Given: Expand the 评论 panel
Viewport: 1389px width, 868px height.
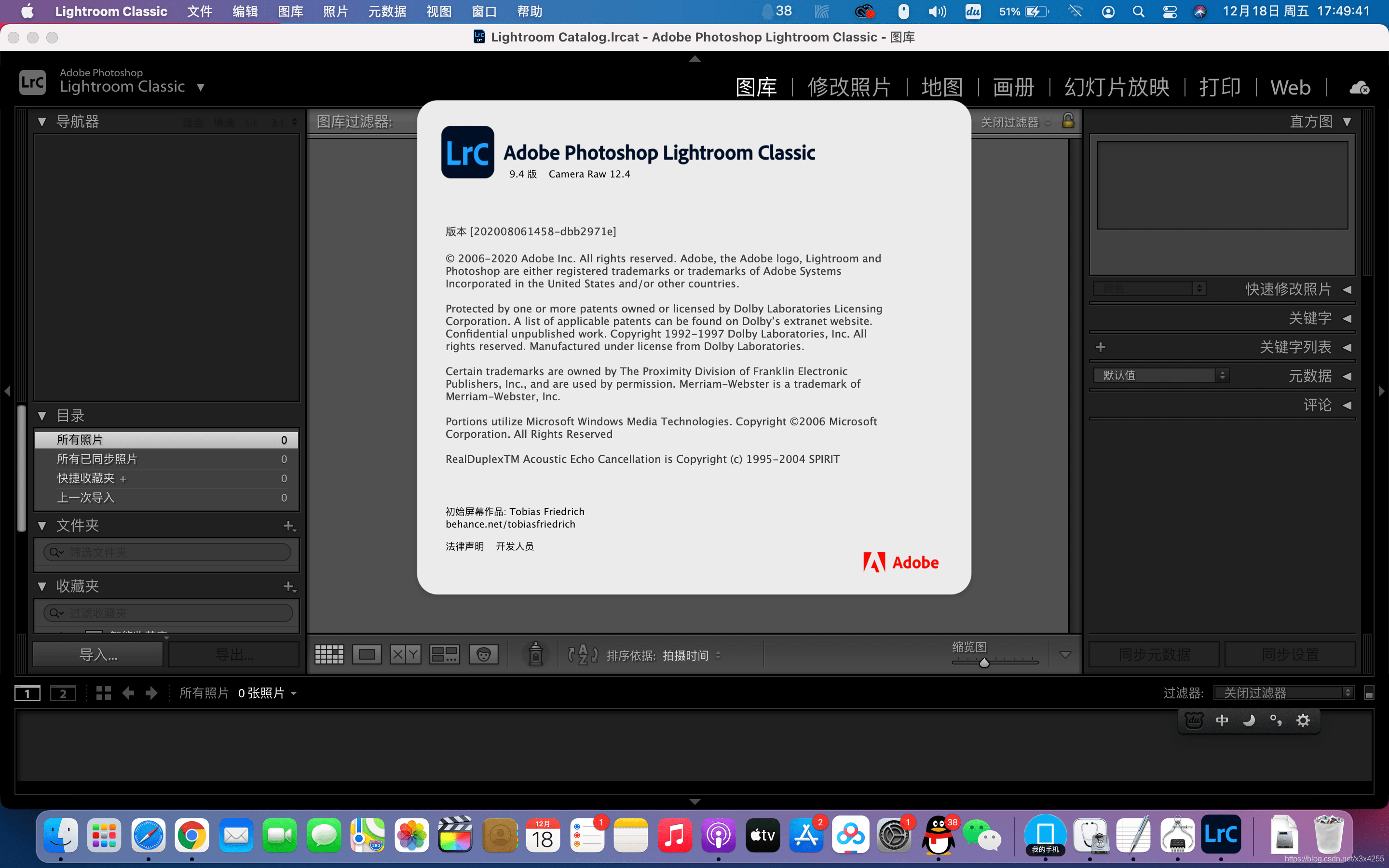Looking at the screenshot, I should pos(1347,405).
